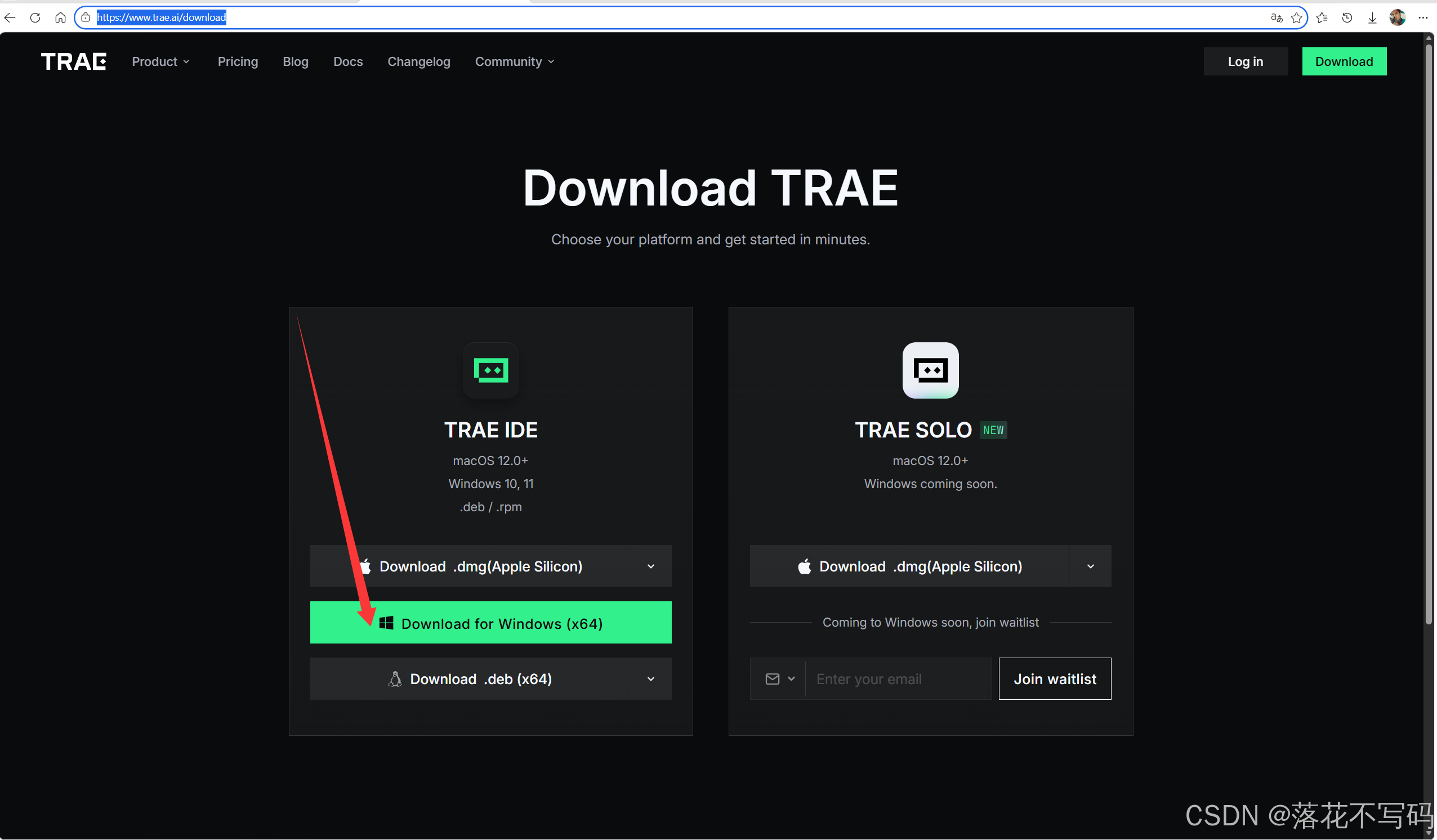The image size is (1437, 840).
Task: Click the envelope icon beside the email field
Action: click(x=772, y=678)
